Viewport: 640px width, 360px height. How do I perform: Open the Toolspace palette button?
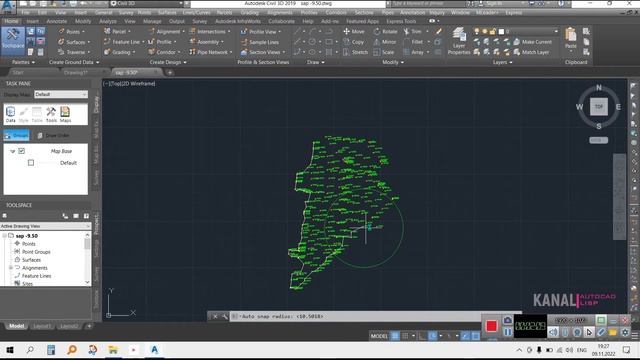click(13, 40)
